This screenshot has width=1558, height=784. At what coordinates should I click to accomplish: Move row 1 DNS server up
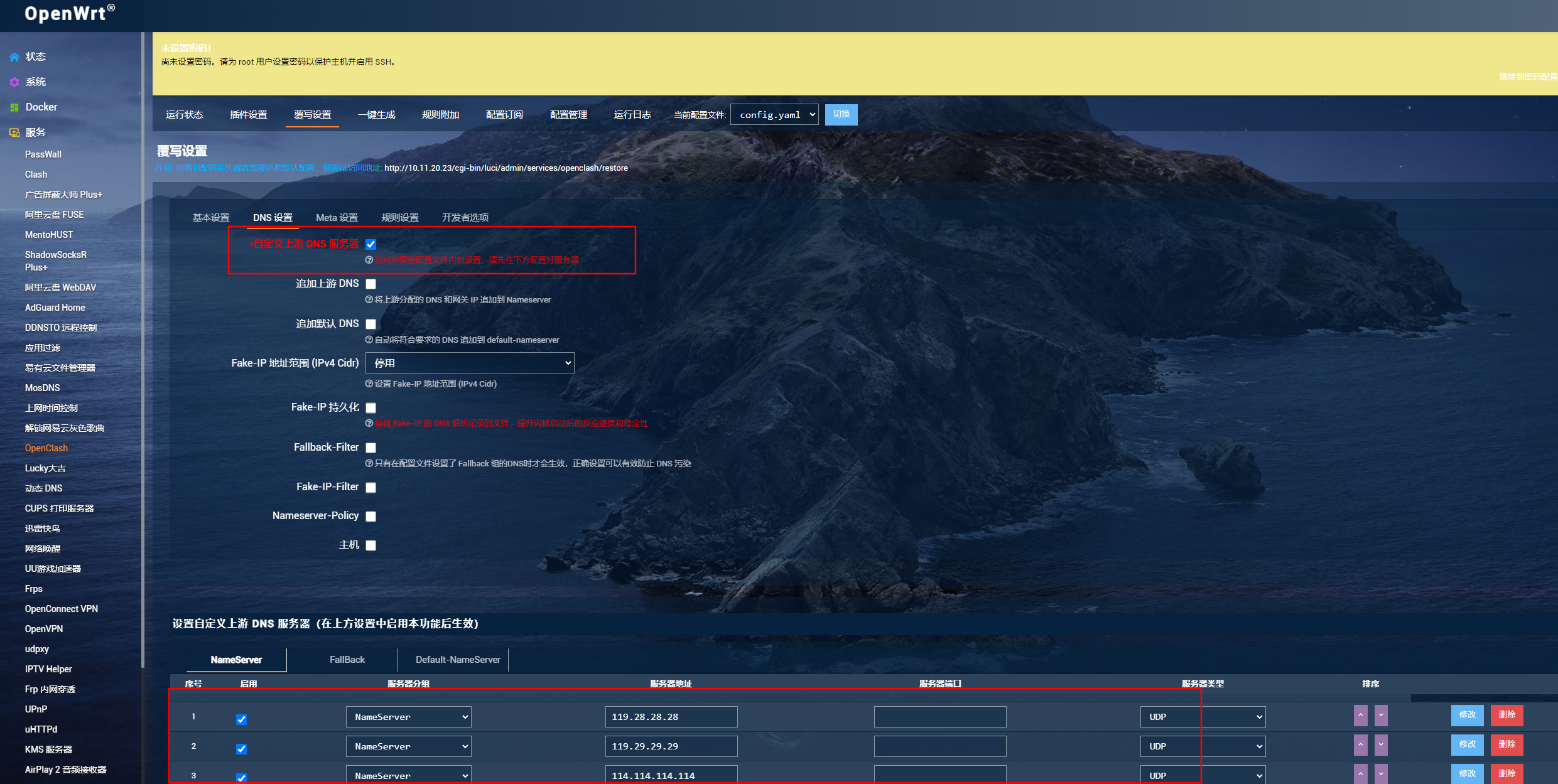pos(1360,716)
